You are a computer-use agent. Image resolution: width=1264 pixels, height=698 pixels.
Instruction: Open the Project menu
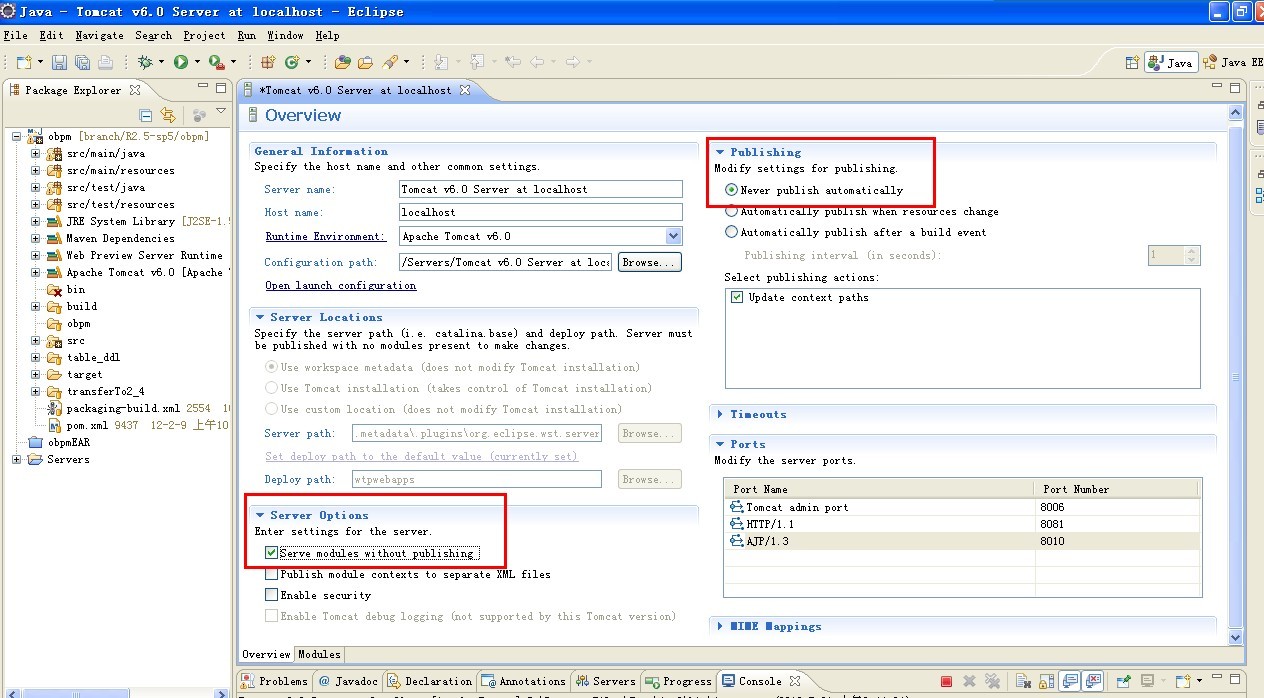coord(204,35)
